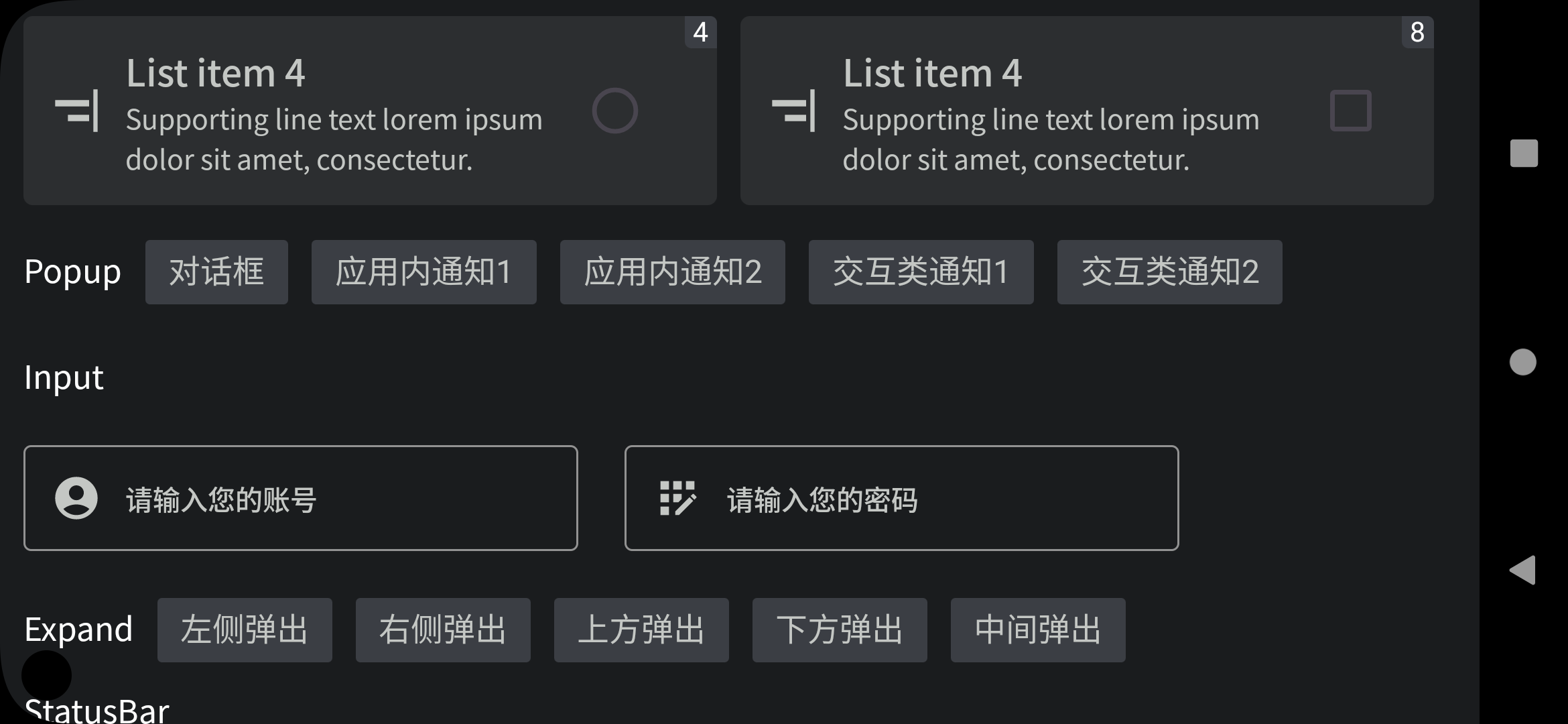Viewport: 1568px width, 724px height.
Task: Expand panel with 左侧弹出
Action: click(245, 630)
